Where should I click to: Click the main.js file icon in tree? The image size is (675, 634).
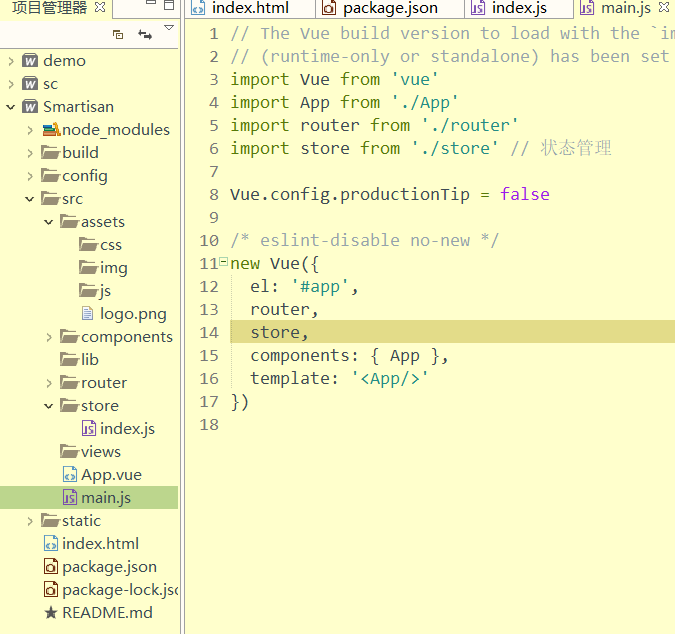coord(70,498)
